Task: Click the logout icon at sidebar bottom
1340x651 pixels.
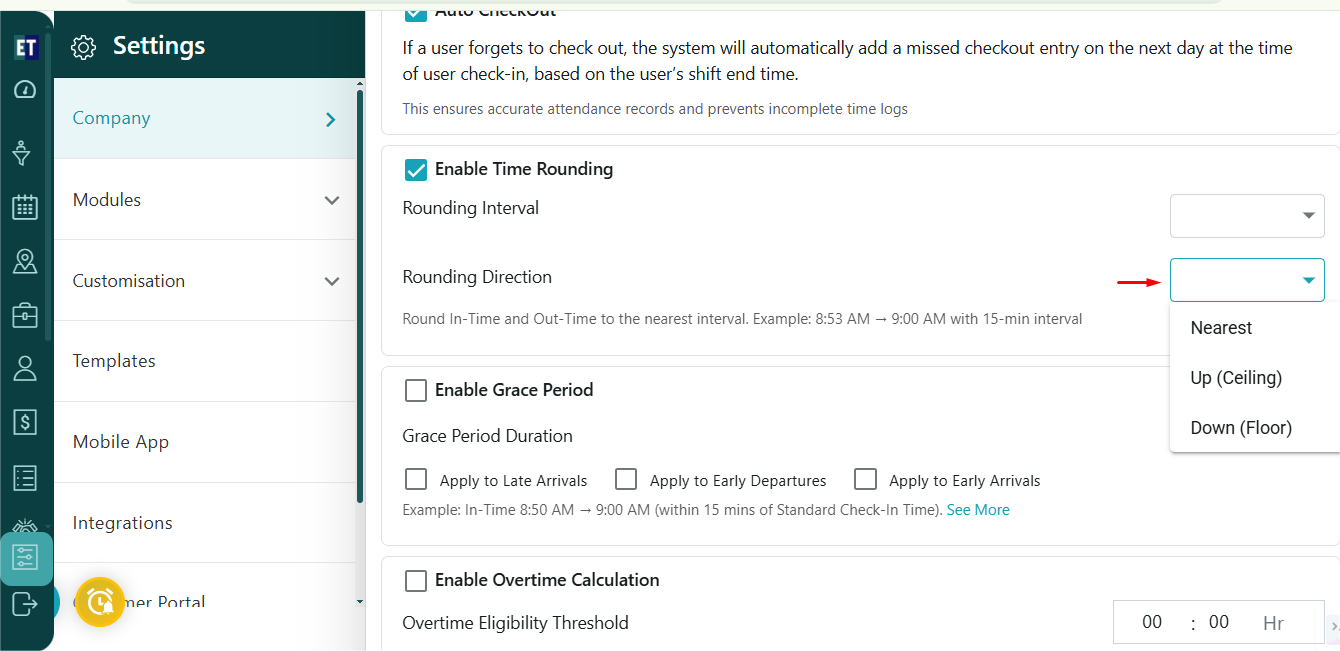Action: pyautogui.click(x=25, y=604)
